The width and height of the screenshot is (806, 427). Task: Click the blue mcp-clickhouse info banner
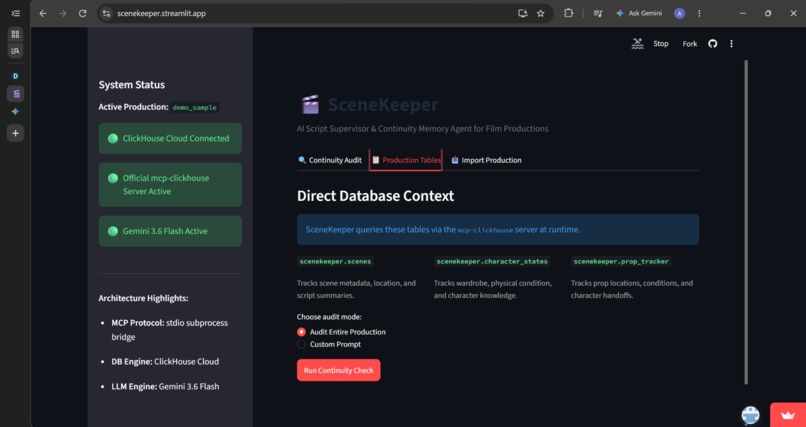coord(498,230)
